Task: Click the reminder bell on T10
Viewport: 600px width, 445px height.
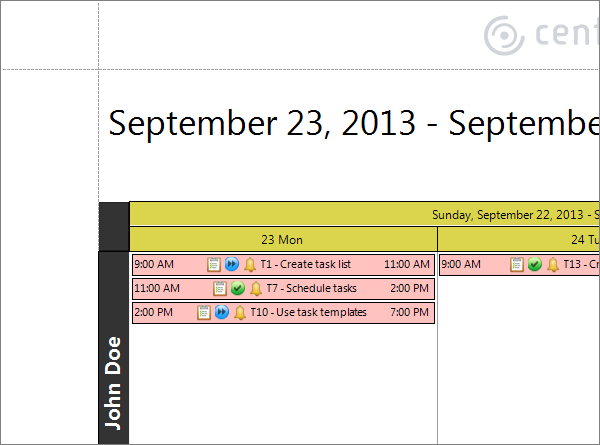Action: click(x=240, y=312)
